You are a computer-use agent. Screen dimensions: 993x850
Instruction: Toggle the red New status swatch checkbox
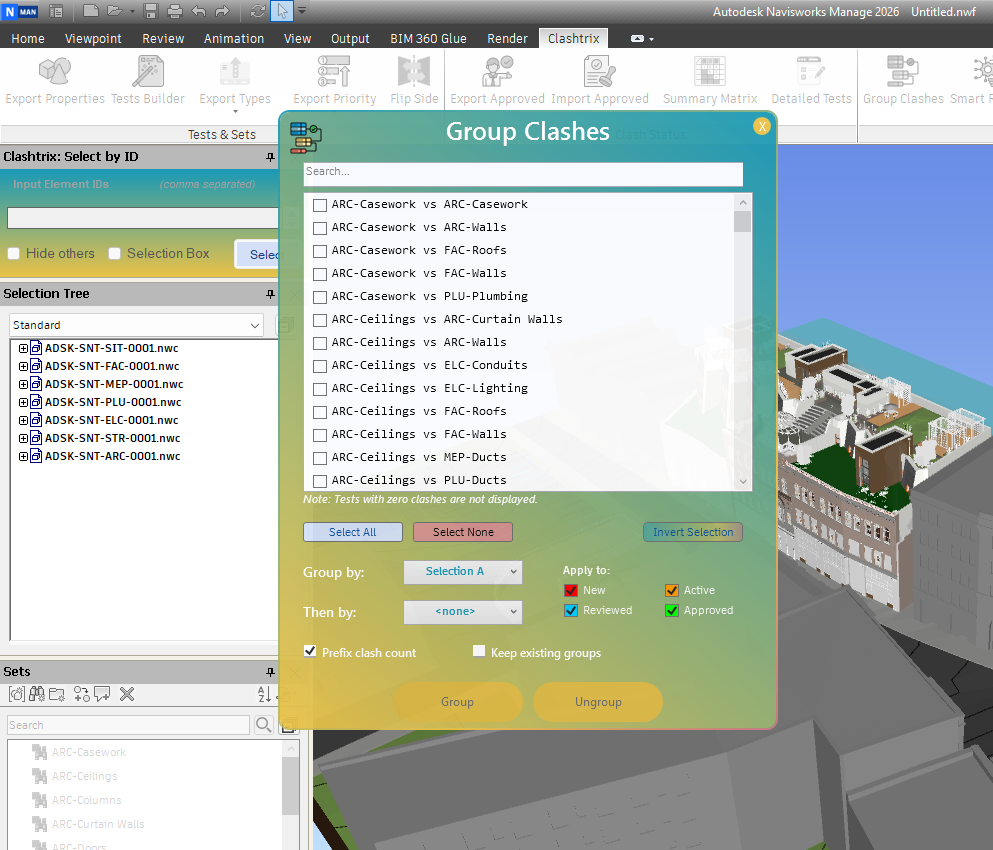click(571, 591)
